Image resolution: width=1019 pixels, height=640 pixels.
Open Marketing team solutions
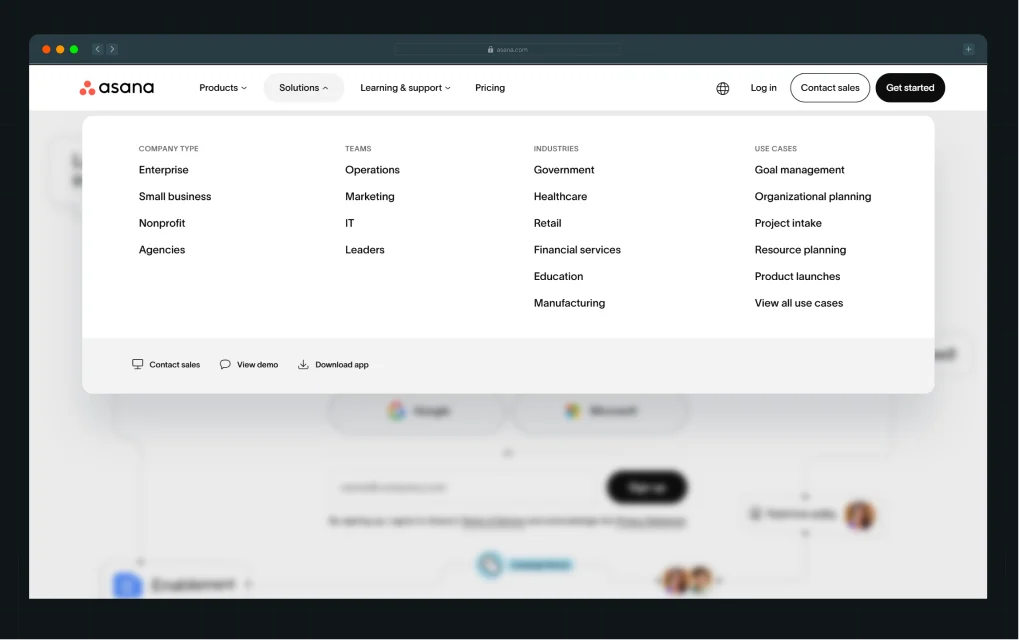(370, 196)
